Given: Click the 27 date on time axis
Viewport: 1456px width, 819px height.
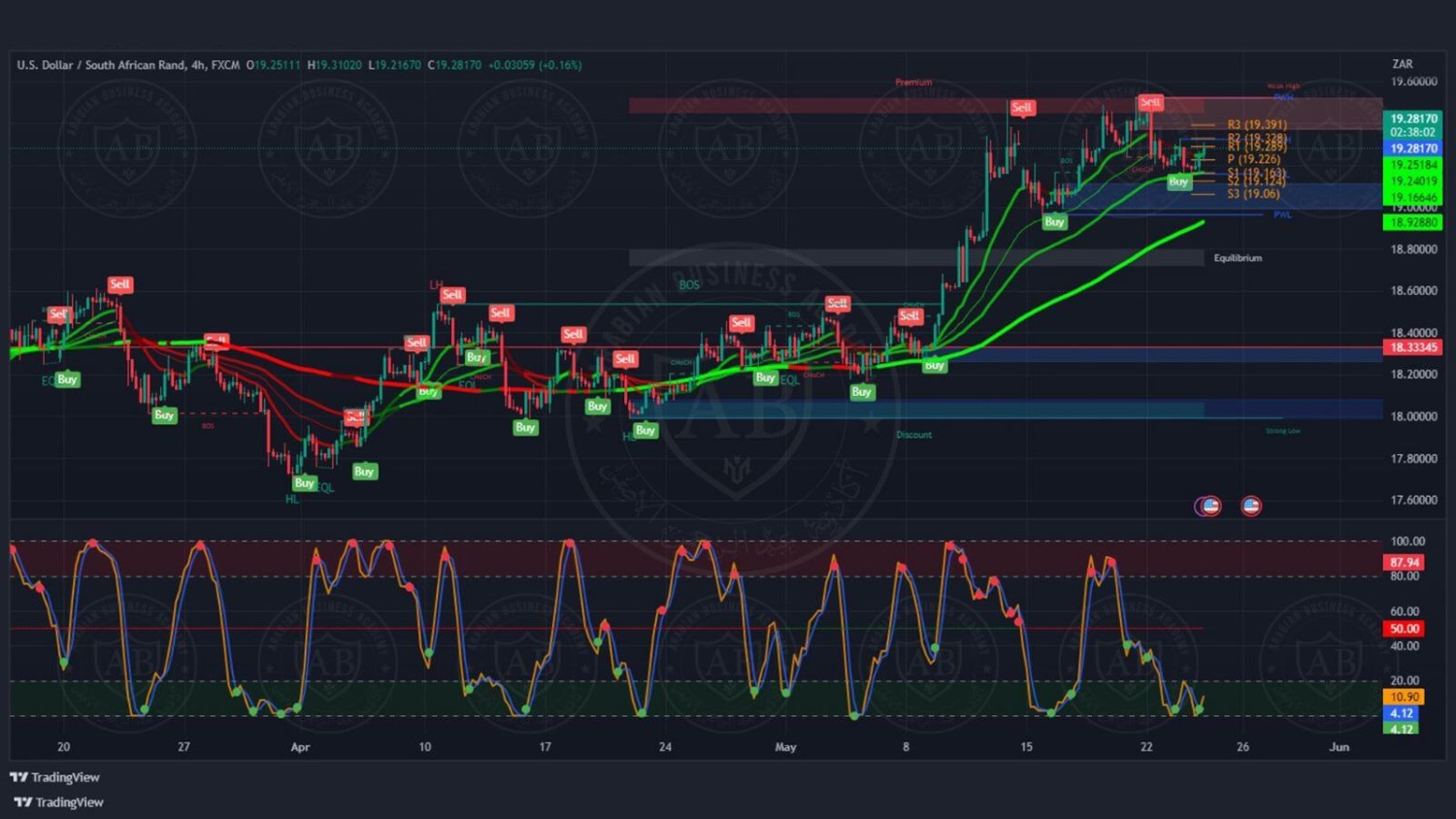Looking at the screenshot, I should coord(183,747).
